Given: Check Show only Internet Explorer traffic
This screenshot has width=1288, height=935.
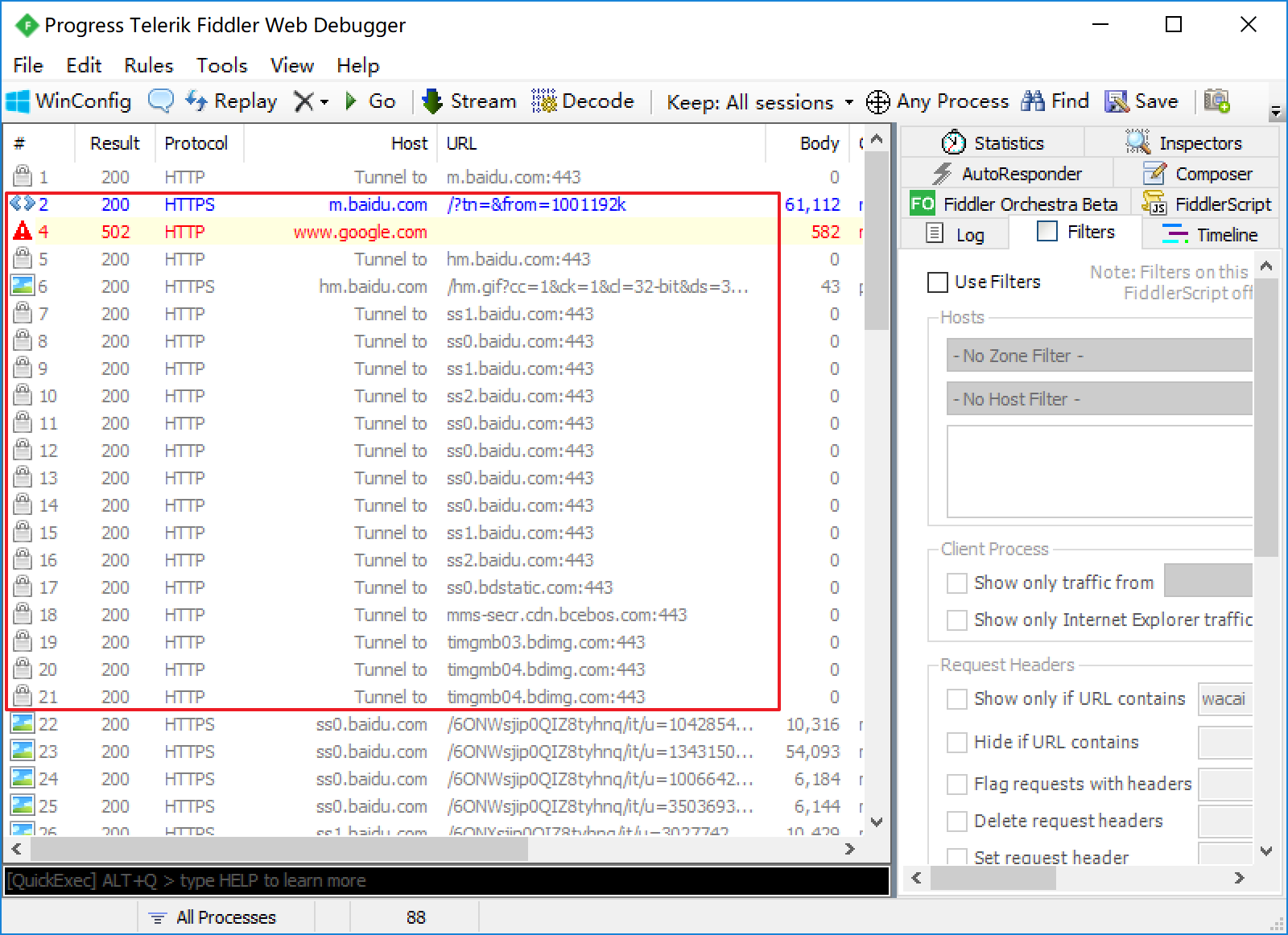Looking at the screenshot, I should (957, 620).
